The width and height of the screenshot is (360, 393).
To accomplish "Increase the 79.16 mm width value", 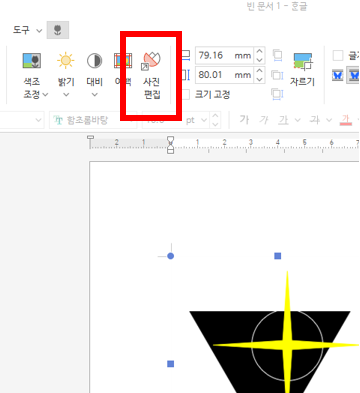I will coord(260,51).
